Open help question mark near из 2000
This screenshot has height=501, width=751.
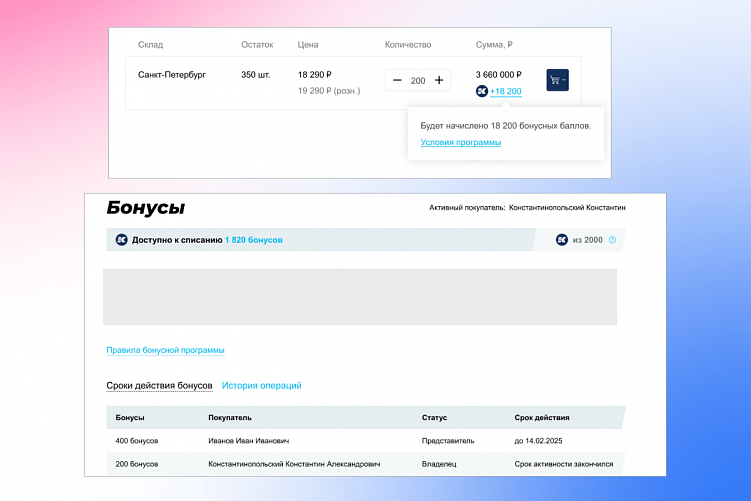612,240
